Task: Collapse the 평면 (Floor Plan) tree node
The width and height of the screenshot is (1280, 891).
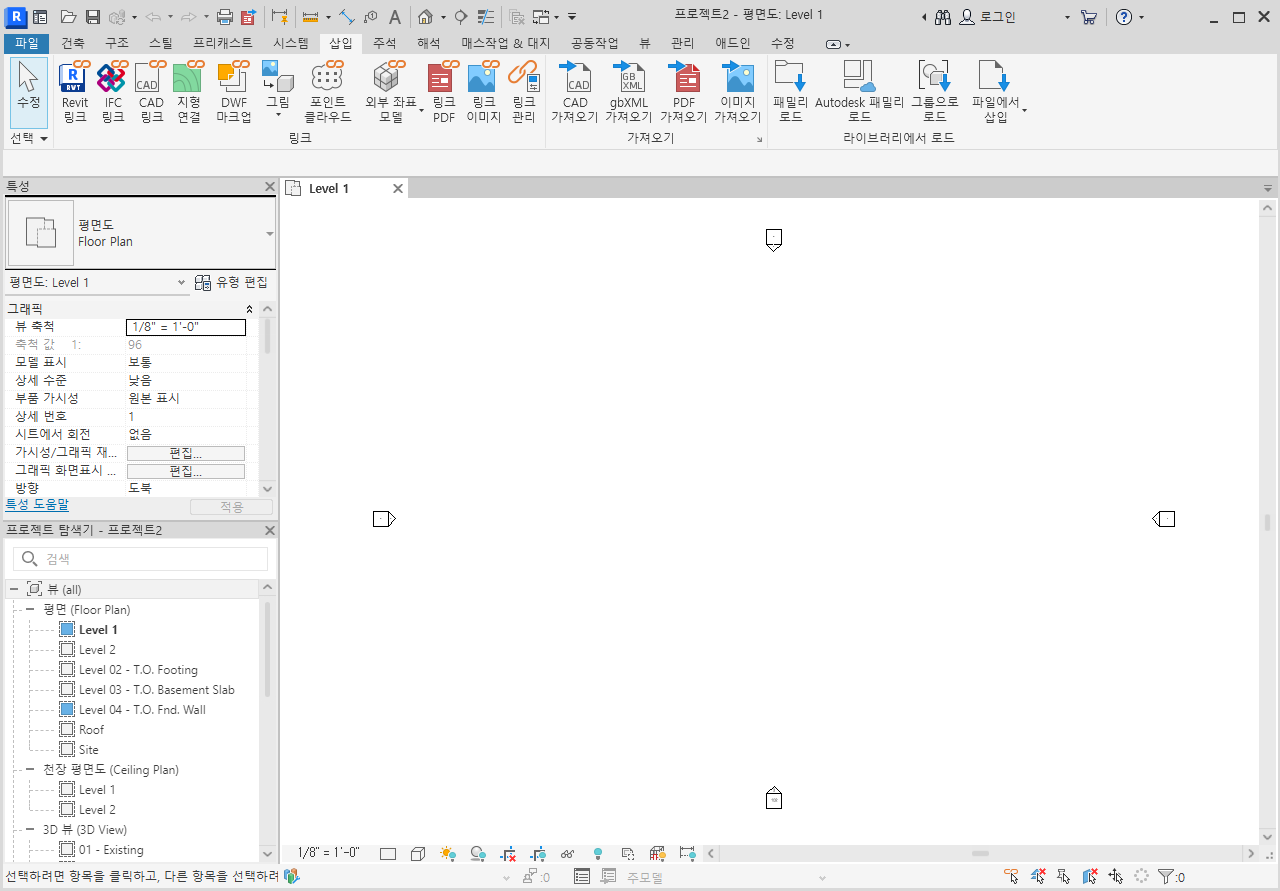Action: 30,610
